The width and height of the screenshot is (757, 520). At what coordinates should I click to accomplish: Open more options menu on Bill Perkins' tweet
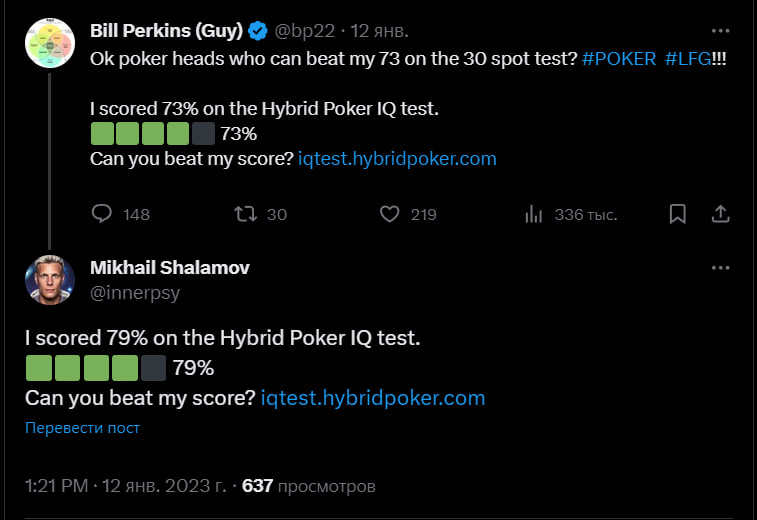719,31
